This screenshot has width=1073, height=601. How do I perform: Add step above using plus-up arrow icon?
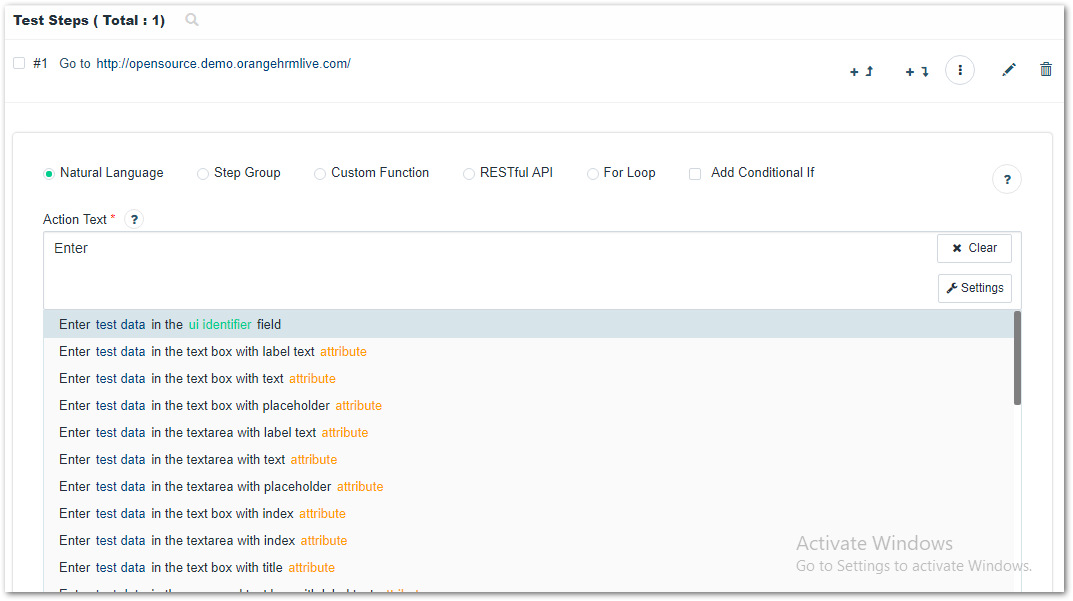(x=862, y=71)
